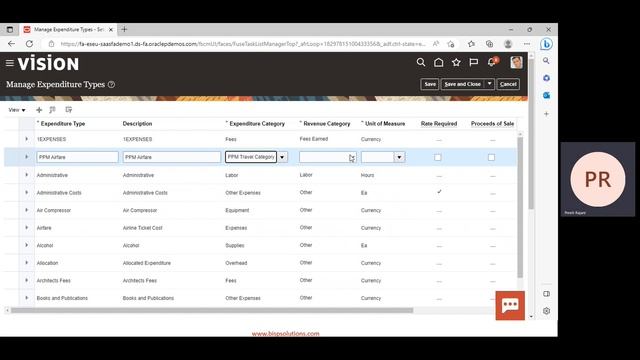The height and width of the screenshot is (360, 640).
Task: Click the Fees Earned revenue category cell
Action: 313,139
